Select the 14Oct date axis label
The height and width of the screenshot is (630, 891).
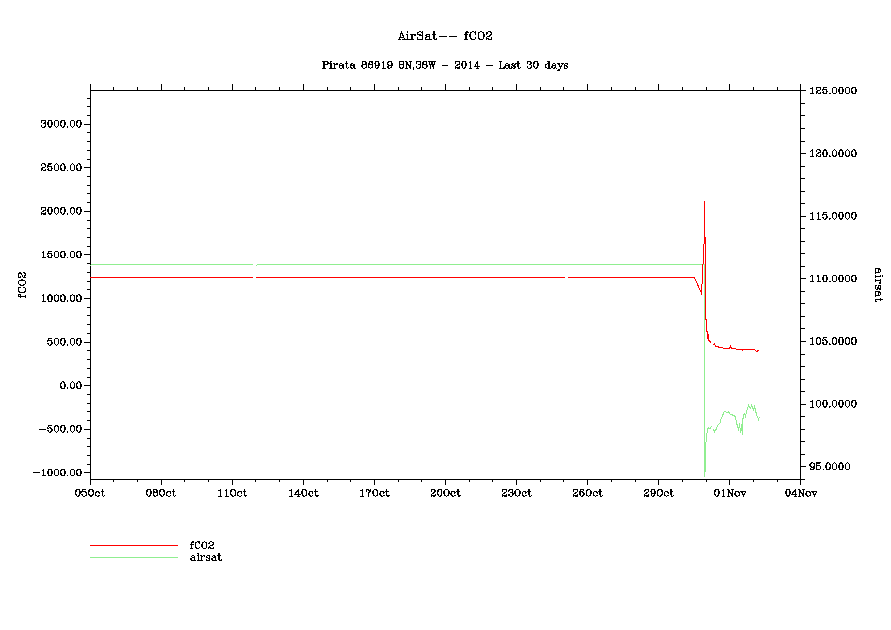[x=303, y=493]
